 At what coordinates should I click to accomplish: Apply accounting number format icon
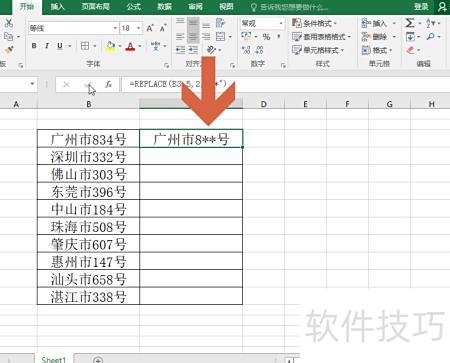(246, 36)
